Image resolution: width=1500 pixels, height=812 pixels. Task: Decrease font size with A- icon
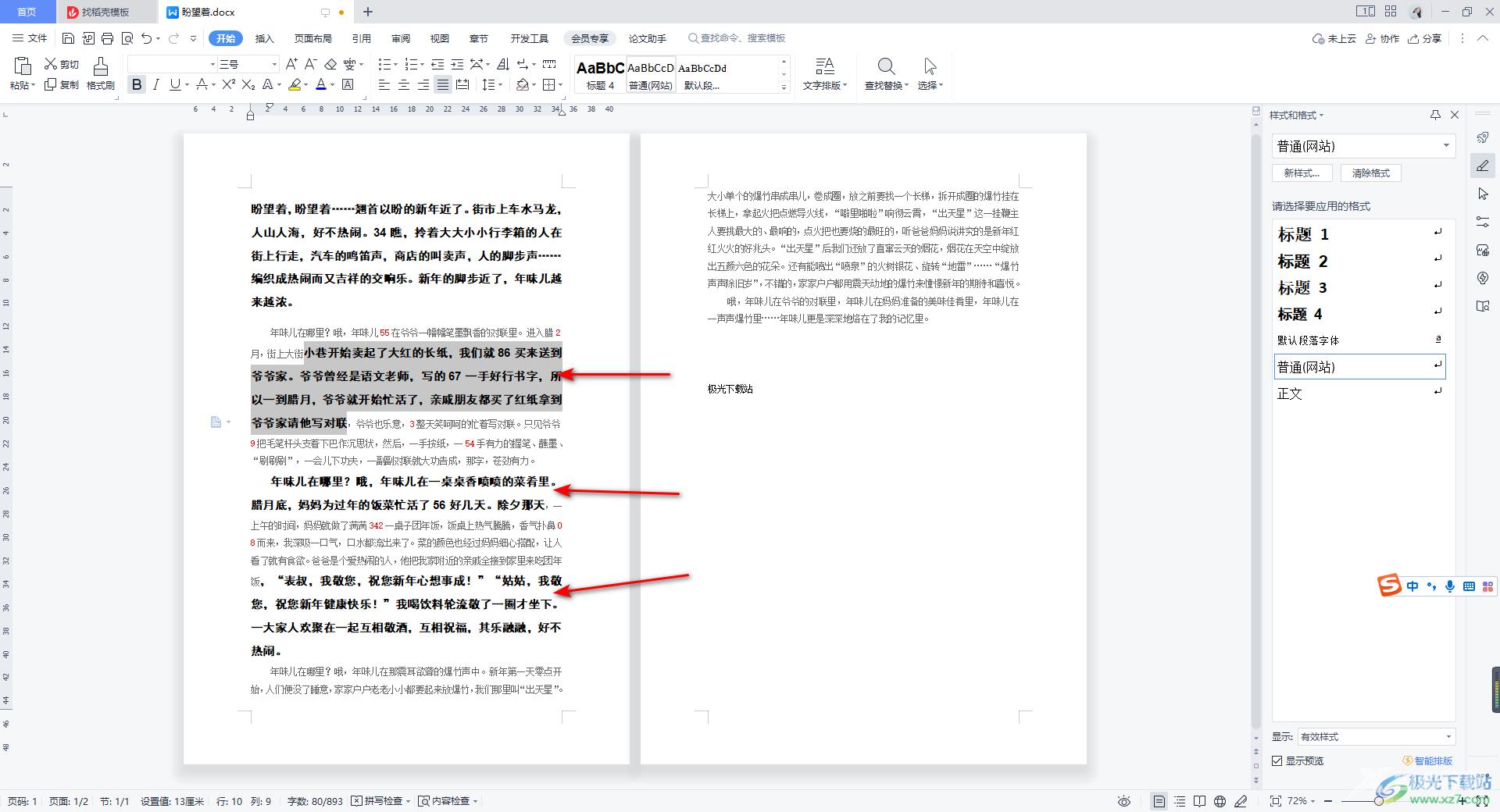[x=310, y=64]
